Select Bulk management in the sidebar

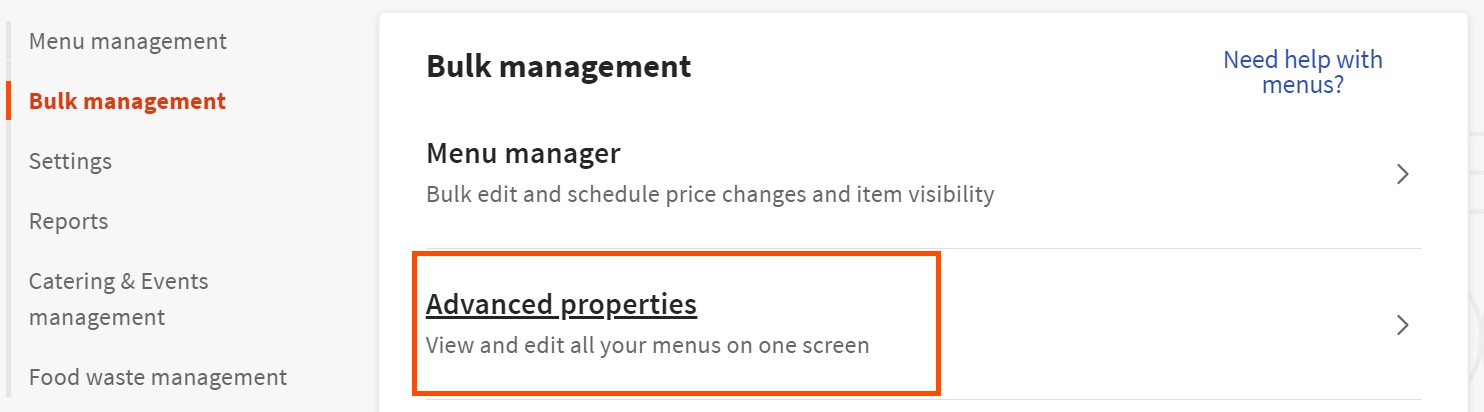tap(127, 101)
